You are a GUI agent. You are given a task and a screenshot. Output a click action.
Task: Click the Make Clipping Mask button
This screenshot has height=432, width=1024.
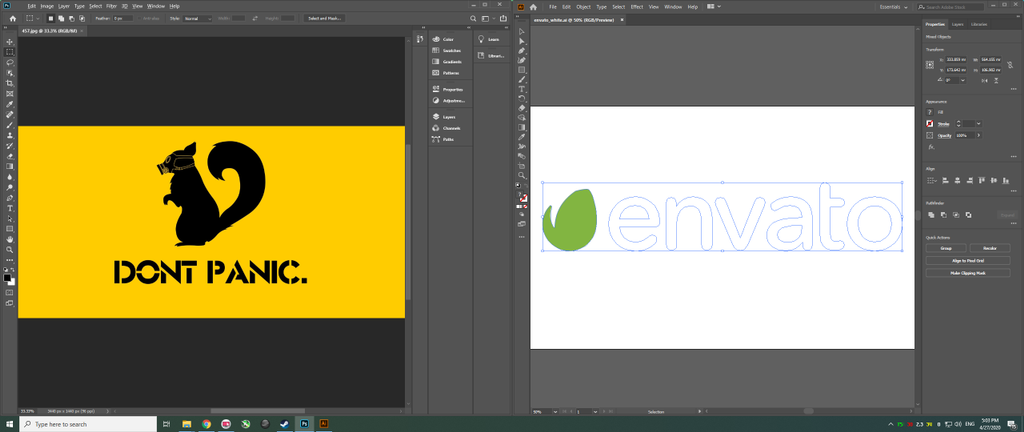(968, 272)
